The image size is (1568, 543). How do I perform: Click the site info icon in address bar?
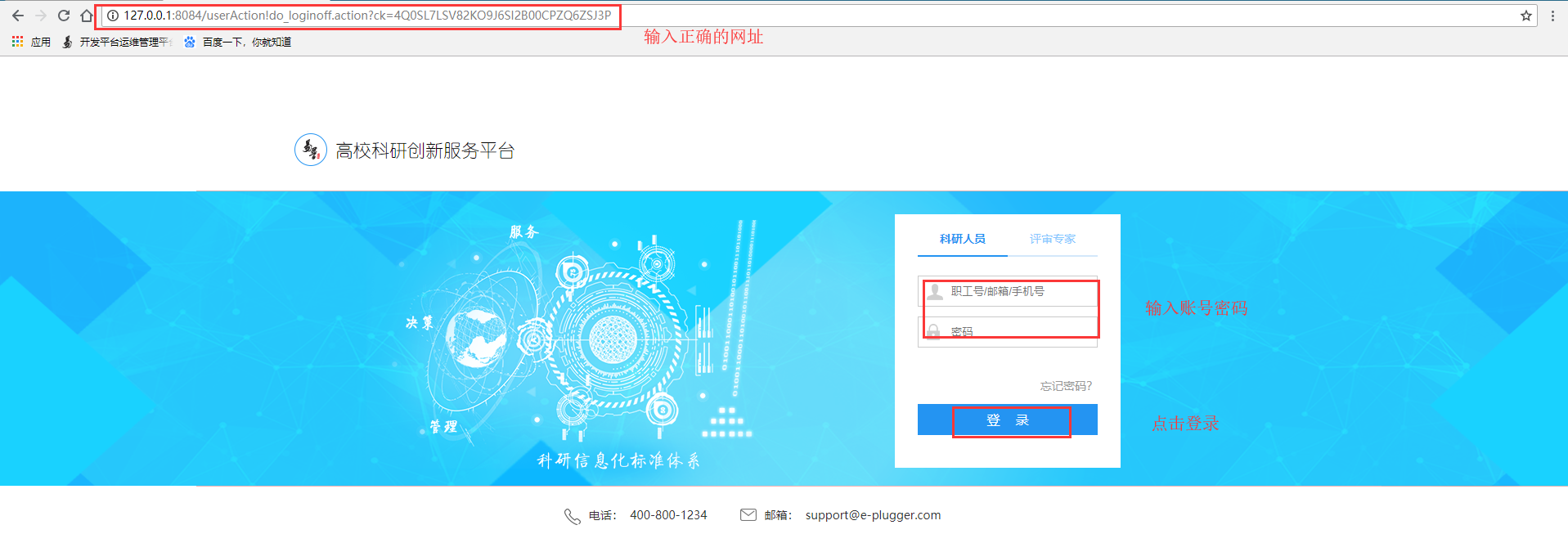(113, 16)
